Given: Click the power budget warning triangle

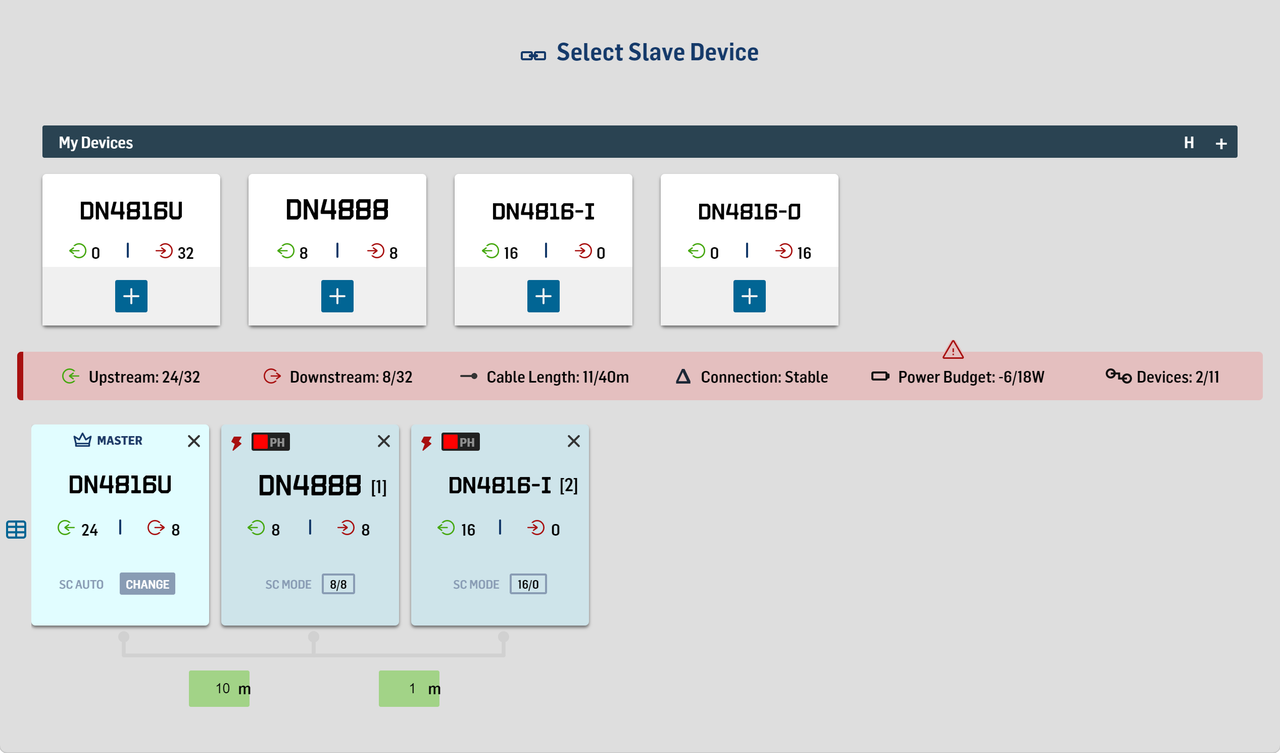Looking at the screenshot, I should (953, 349).
